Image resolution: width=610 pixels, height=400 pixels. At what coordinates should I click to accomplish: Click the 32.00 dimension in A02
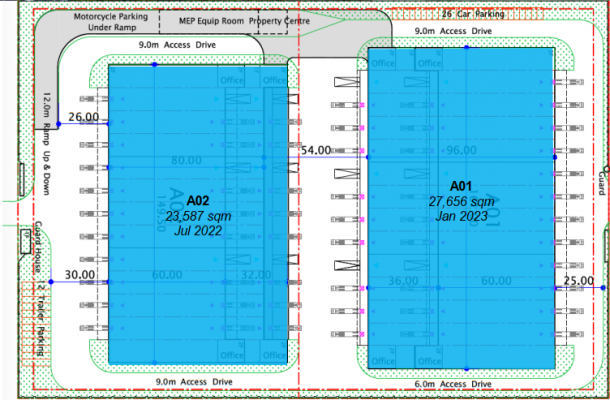coord(256,275)
